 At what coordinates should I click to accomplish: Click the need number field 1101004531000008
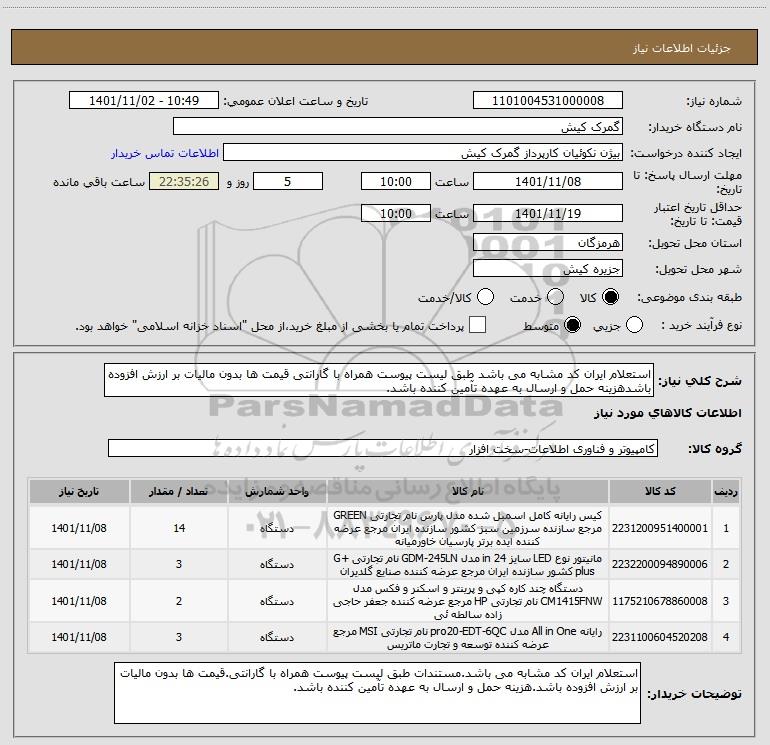[548, 101]
